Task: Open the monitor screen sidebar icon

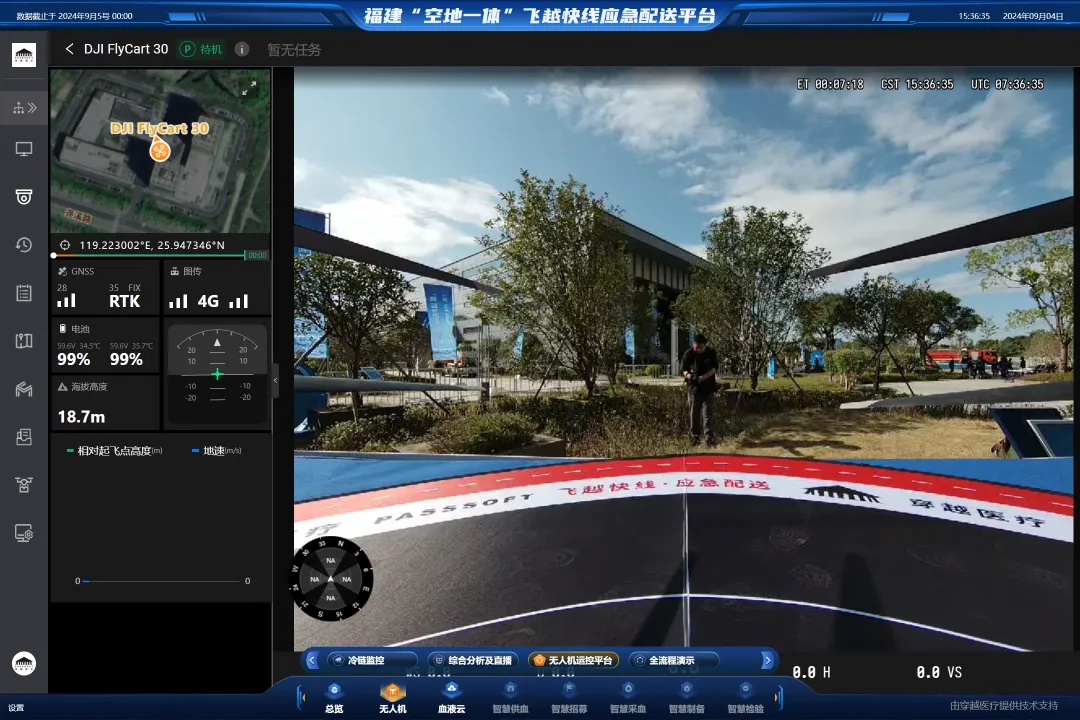Action: click(x=24, y=149)
